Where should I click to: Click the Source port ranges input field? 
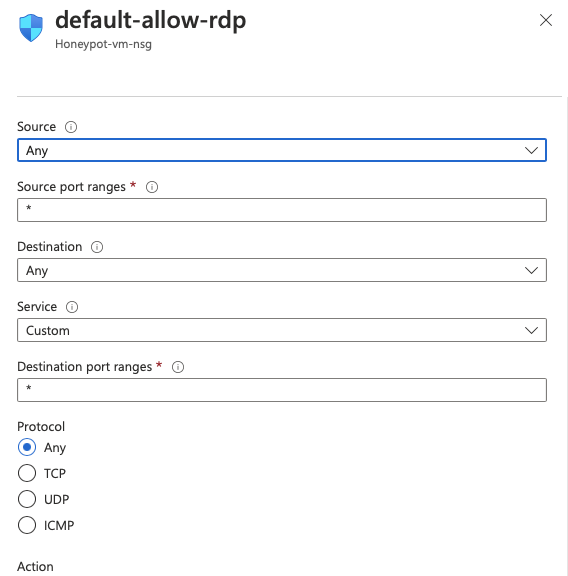click(282, 210)
